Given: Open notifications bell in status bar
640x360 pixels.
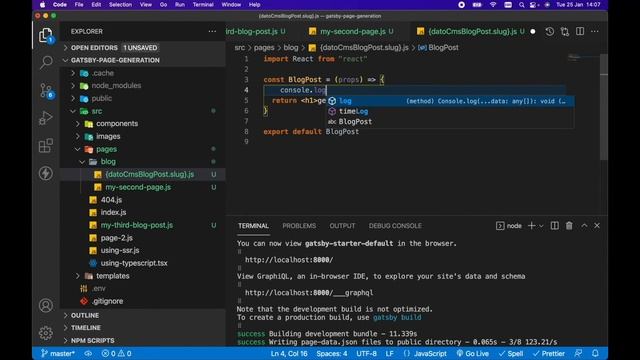Looking at the screenshot, I should pyautogui.click(x=596, y=353).
